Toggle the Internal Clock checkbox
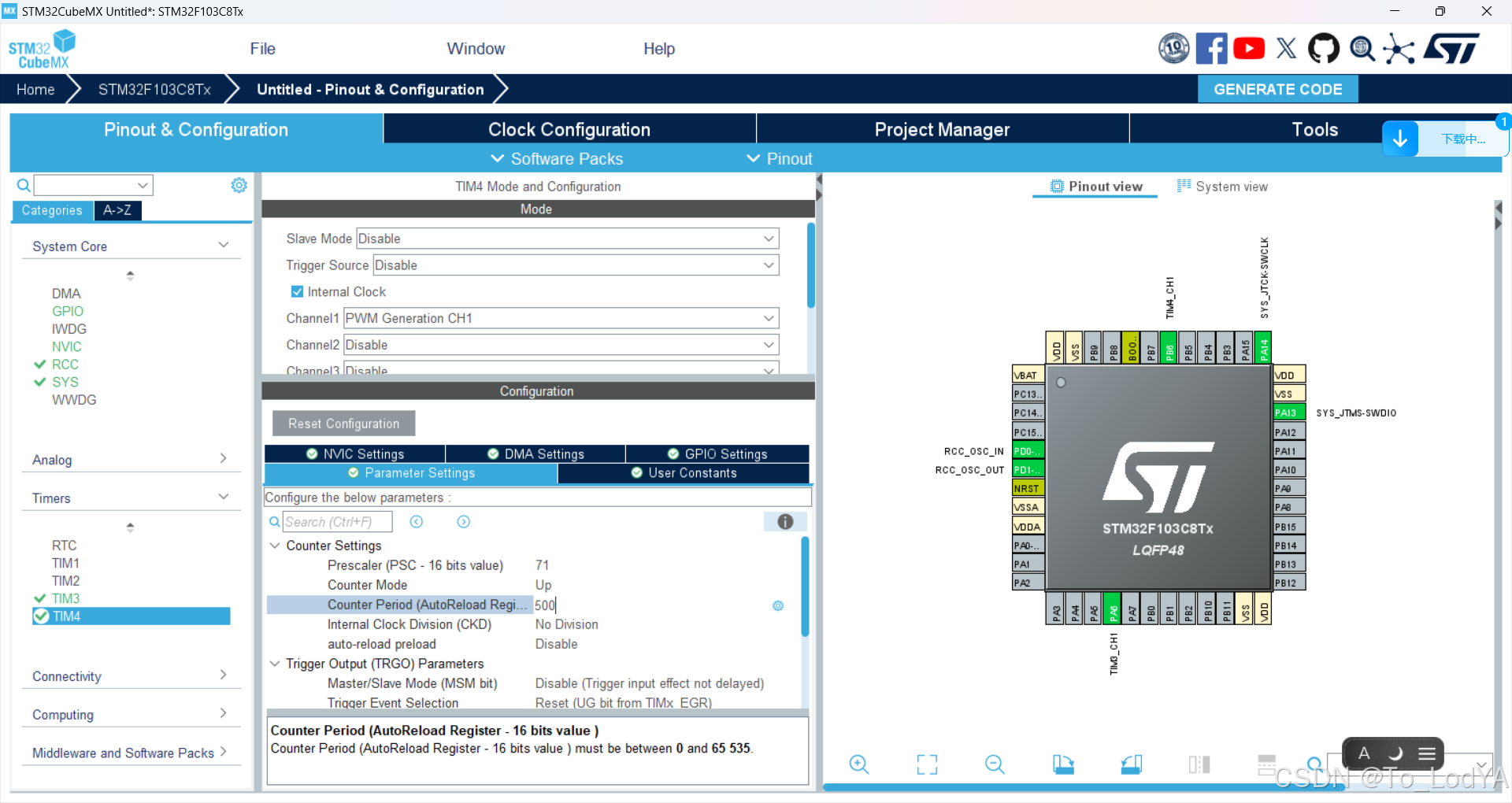This screenshot has width=1512, height=803. [x=297, y=291]
